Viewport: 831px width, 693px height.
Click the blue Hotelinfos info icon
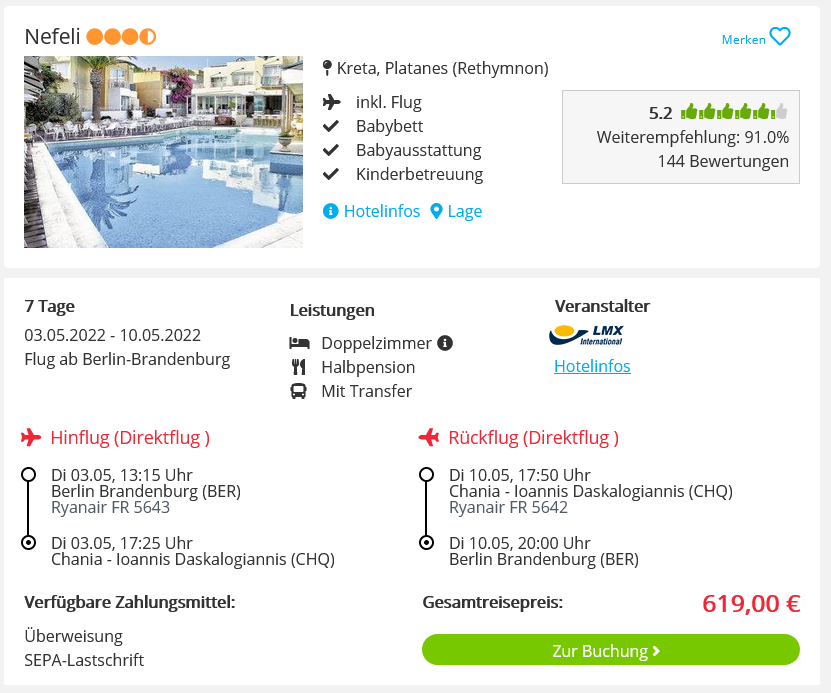[330, 211]
